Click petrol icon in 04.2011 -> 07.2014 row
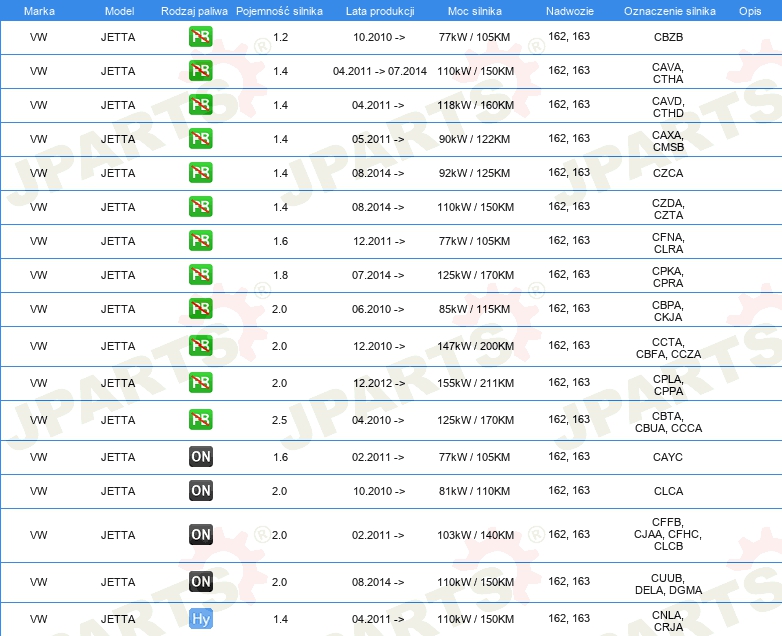This screenshot has height=636, width=782. pyautogui.click(x=200, y=71)
